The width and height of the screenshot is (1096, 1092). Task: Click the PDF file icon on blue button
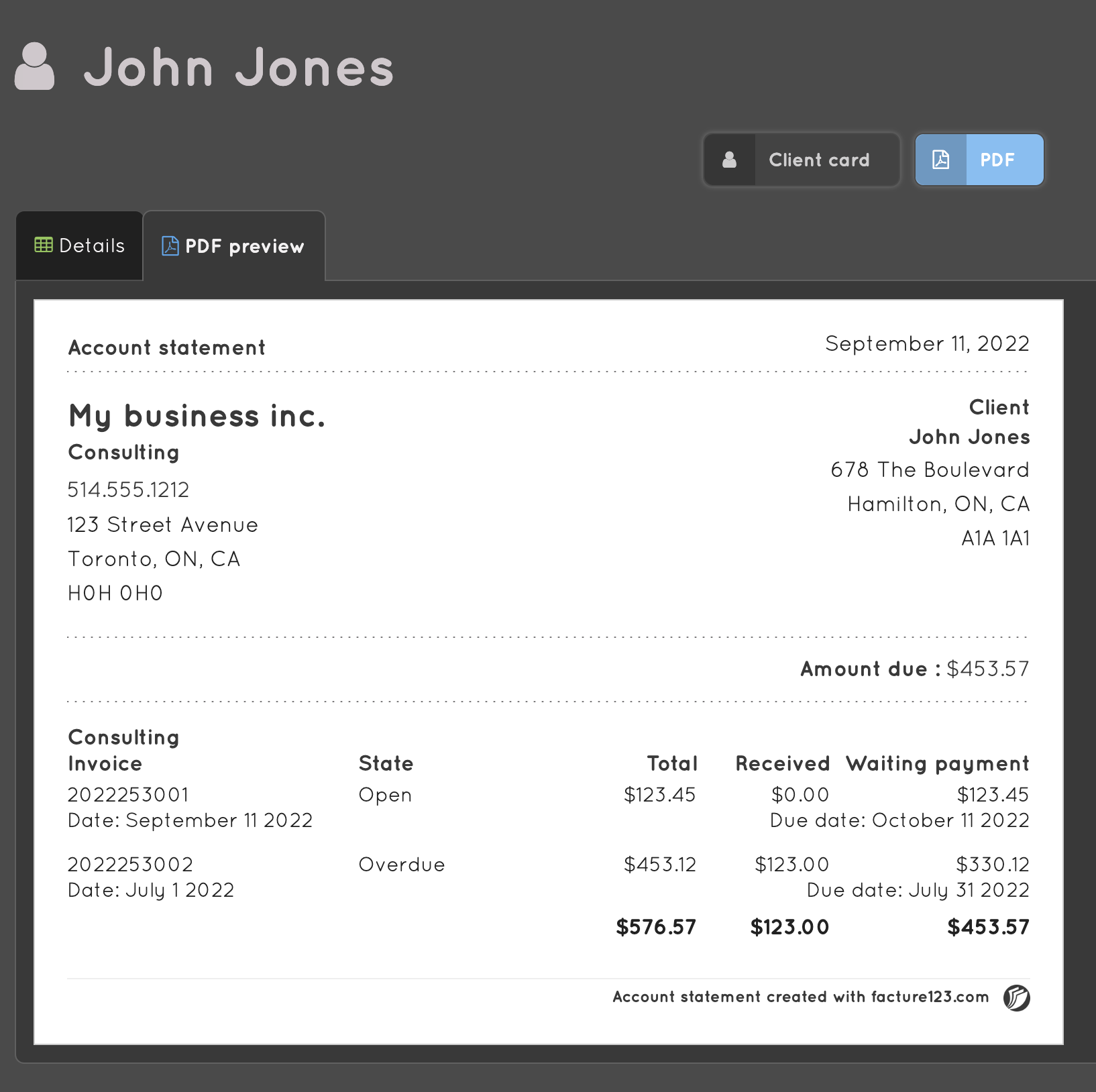click(940, 160)
